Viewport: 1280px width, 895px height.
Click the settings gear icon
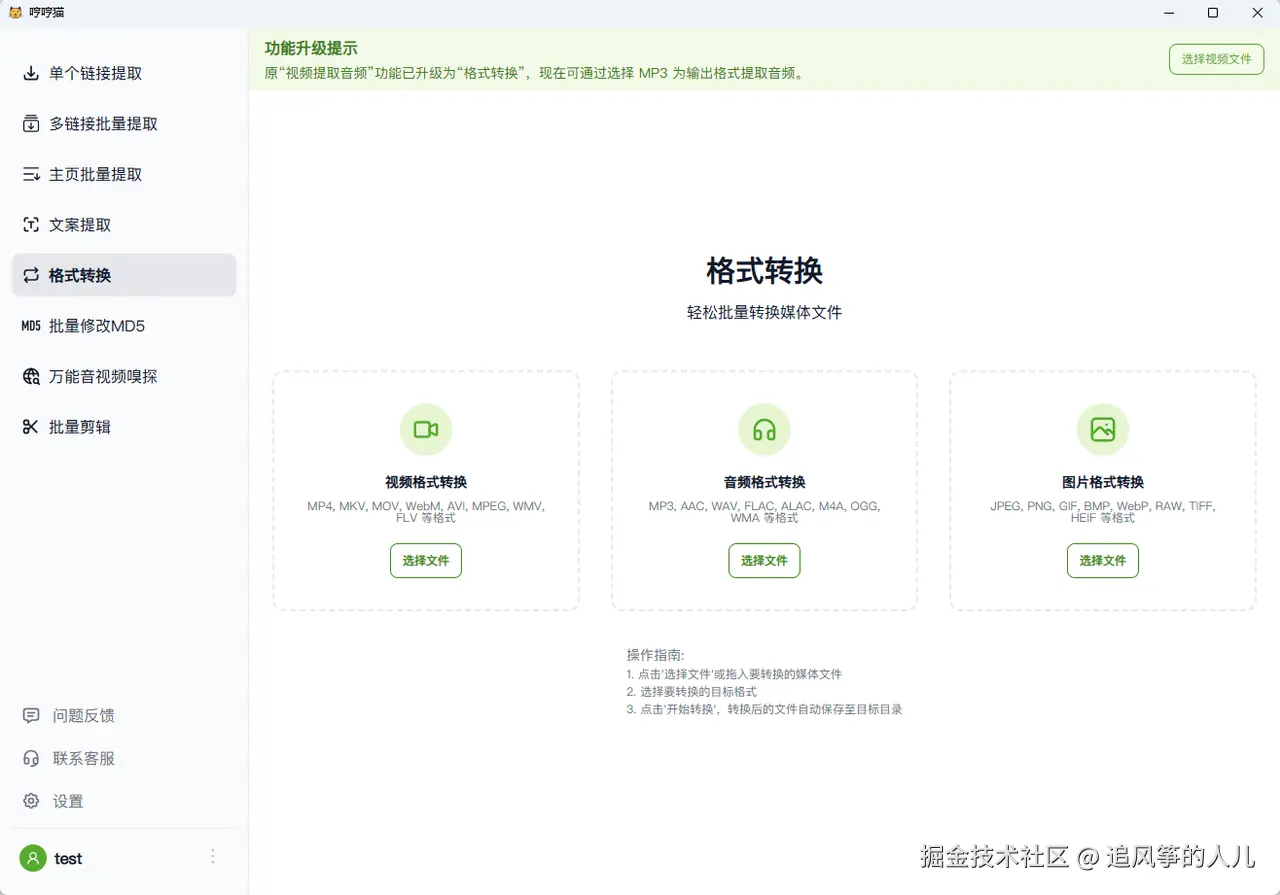point(31,802)
